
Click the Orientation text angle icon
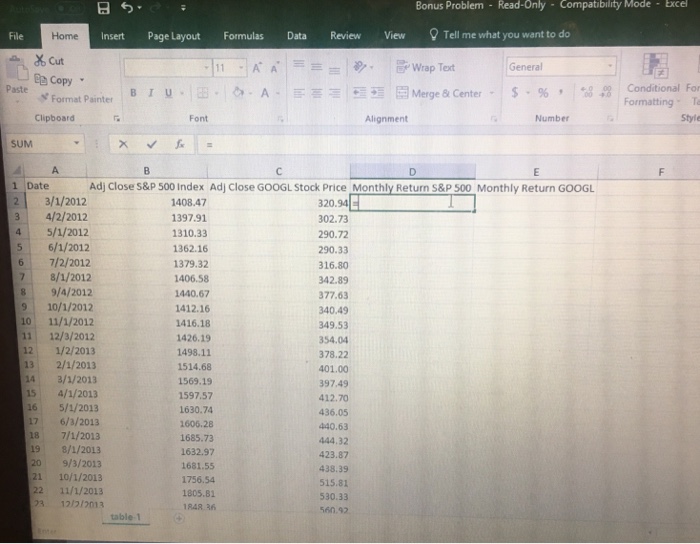click(x=360, y=67)
